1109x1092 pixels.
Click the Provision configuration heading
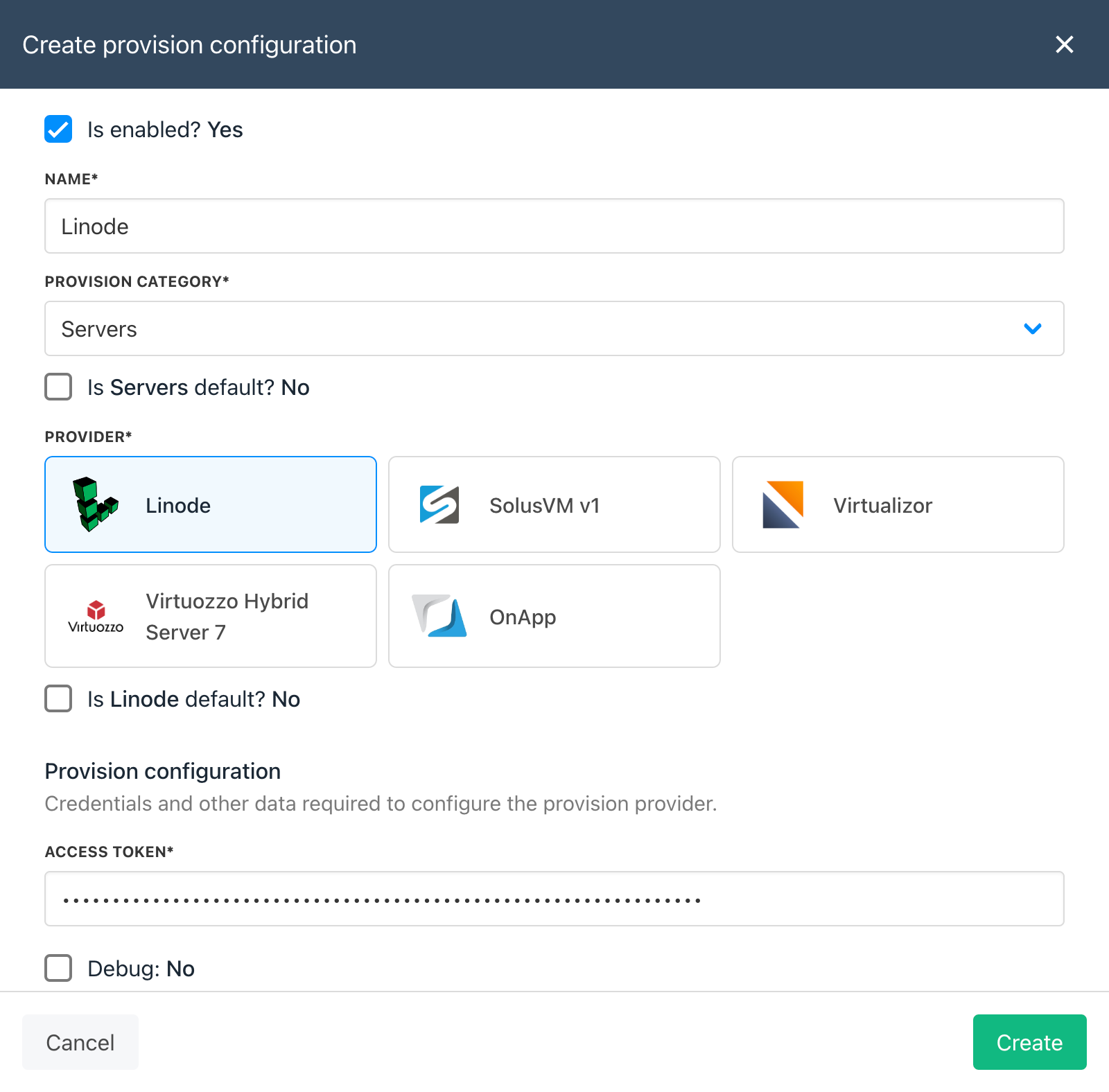[163, 771]
